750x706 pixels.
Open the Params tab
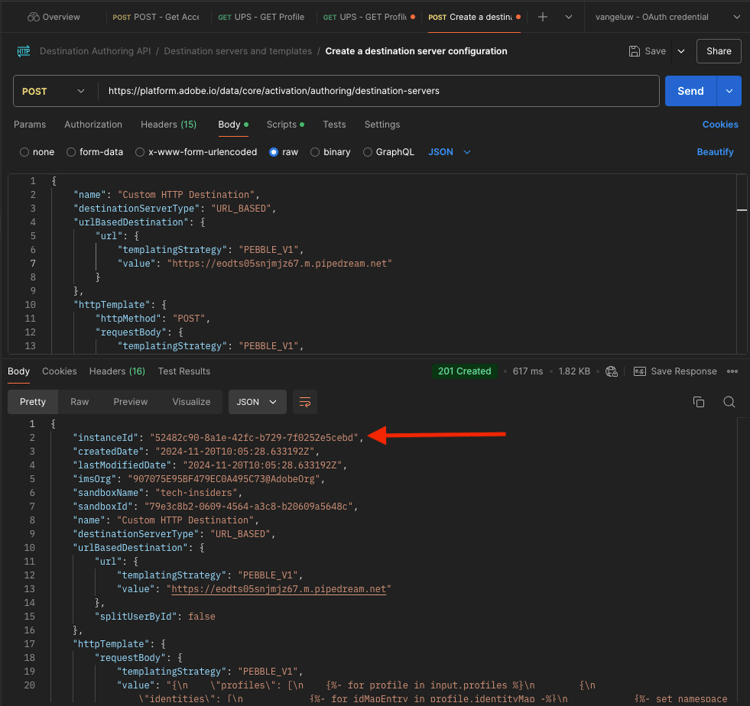(30, 124)
